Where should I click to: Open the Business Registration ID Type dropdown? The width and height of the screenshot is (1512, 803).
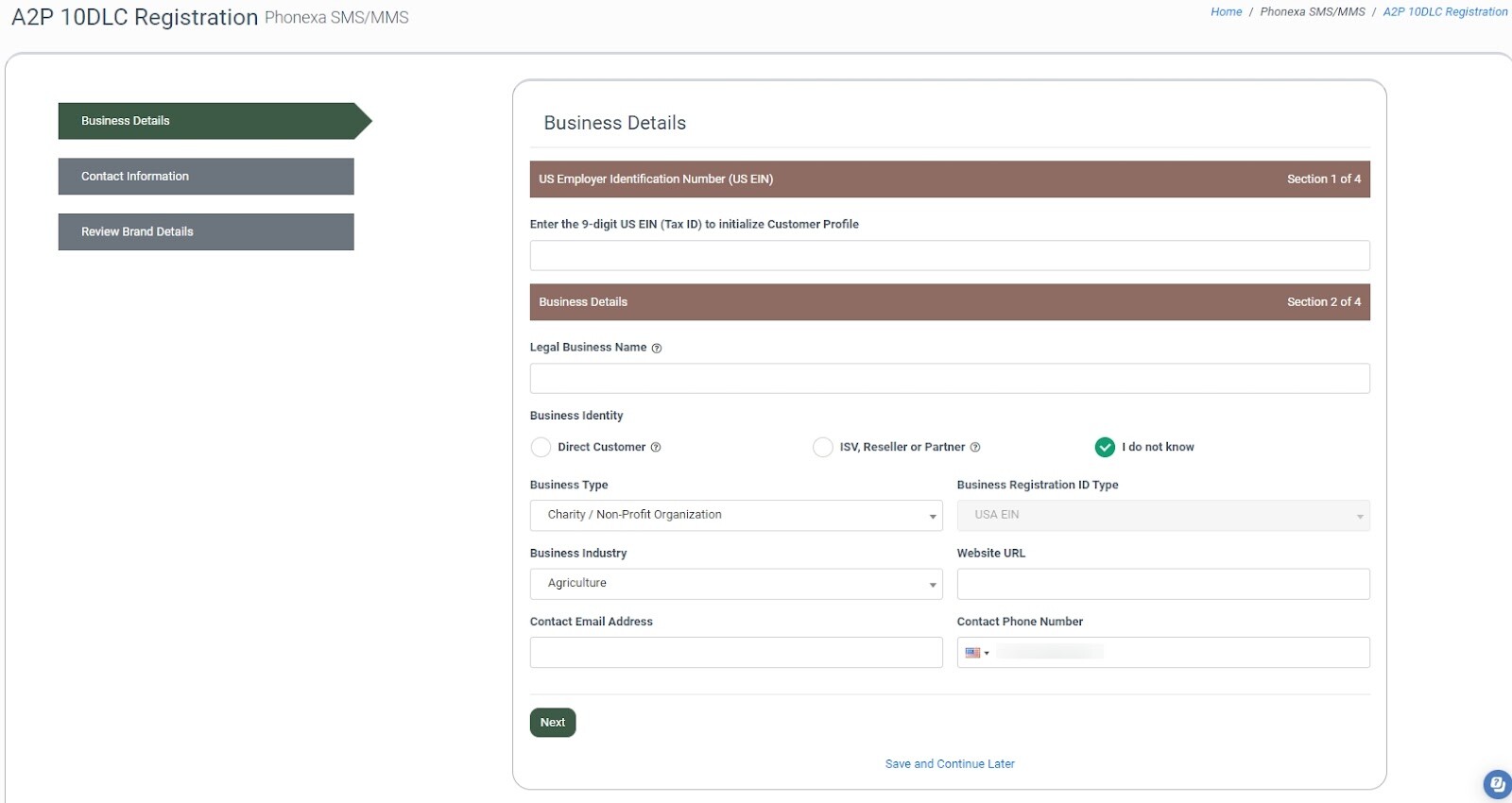(x=1163, y=515)
